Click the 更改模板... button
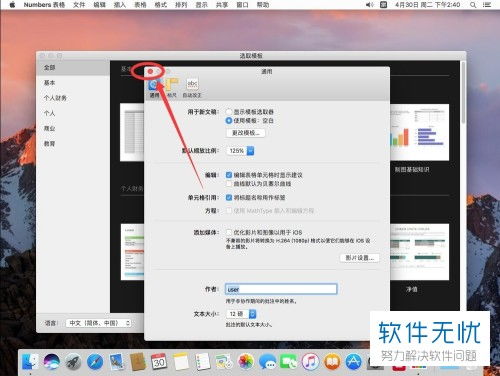The width and height of the screenshot is (500, 376). [x=246, y=133]
